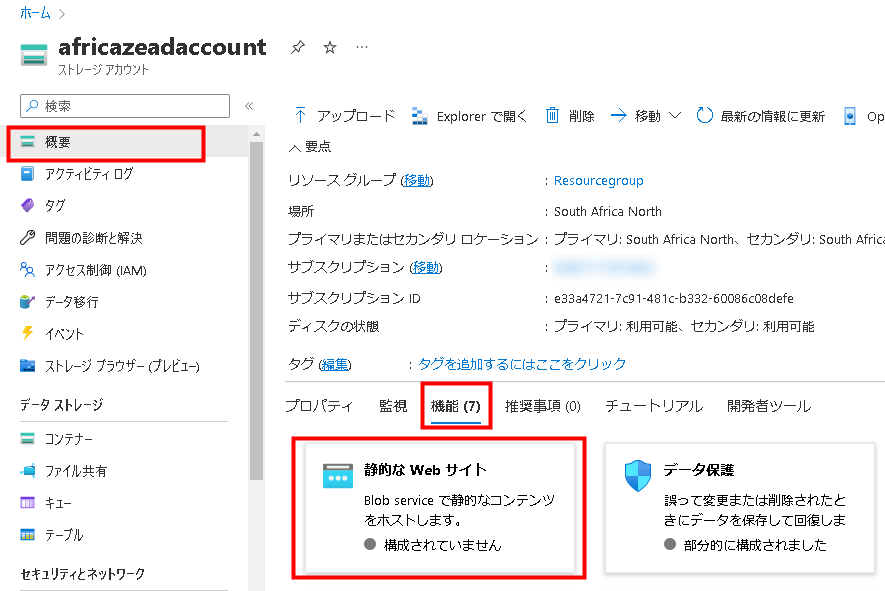Image resolution: width=885 pixels, height=591 pixels.
Task: Switch to the プロパティ tab
Action: (x=319, y=406)
